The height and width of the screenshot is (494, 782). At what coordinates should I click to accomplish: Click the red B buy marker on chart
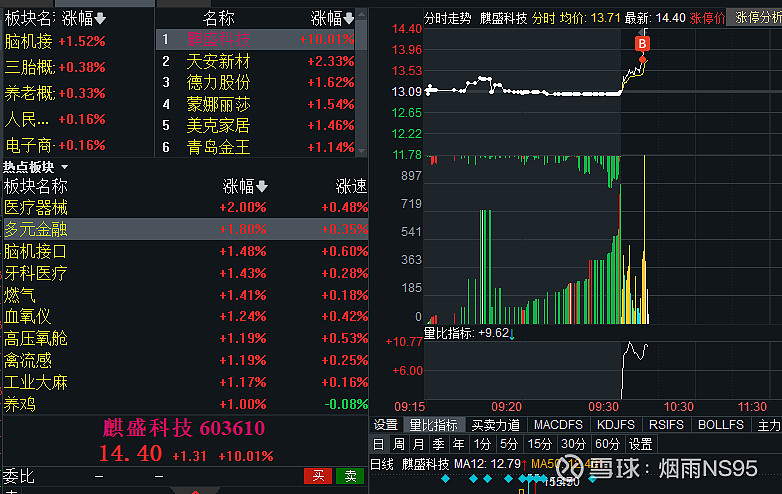coord(642,43)
